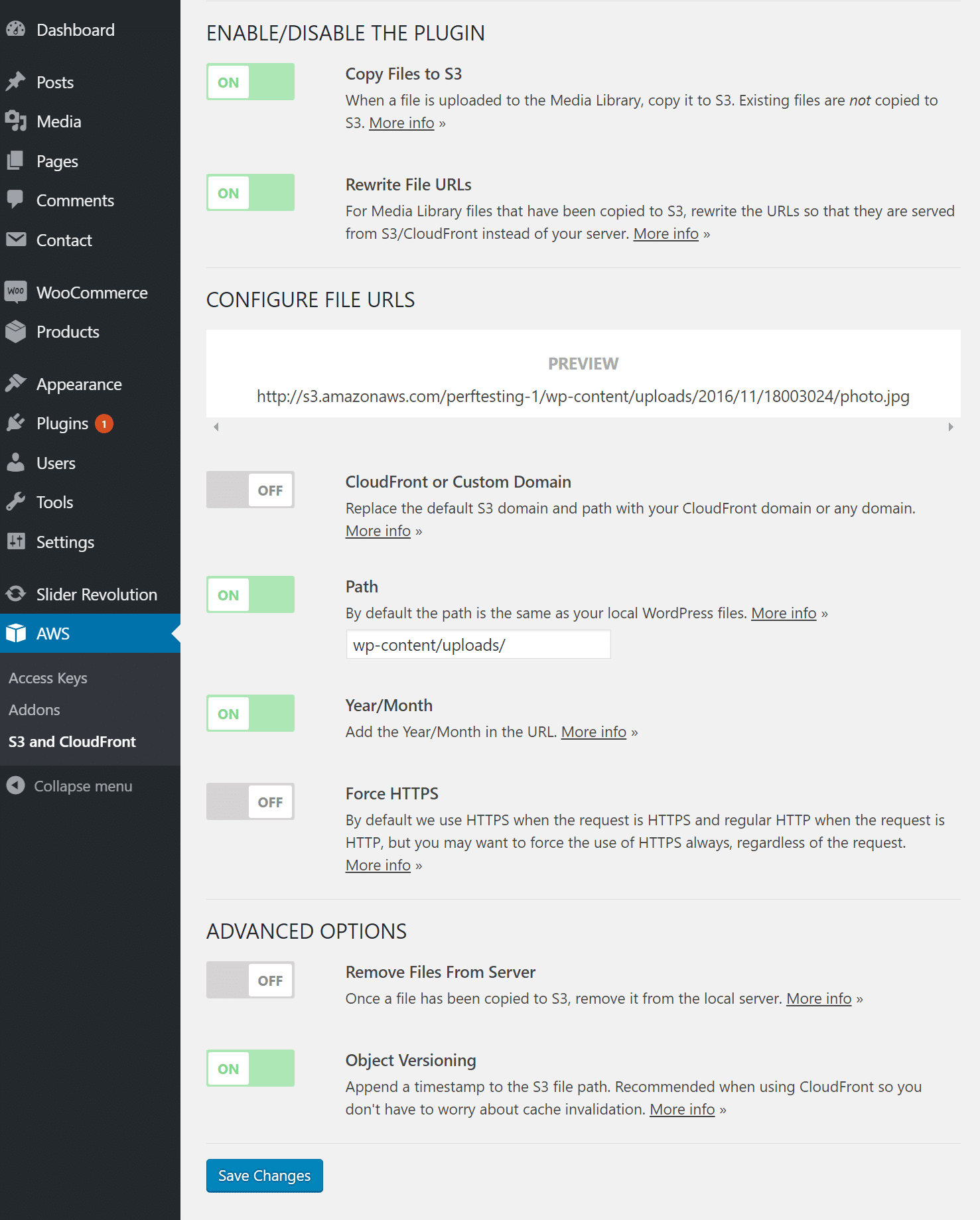Image resolution: width=980 pixels, height=1220 pixels.
Task: Click the WooCommerce sidebar icon
Action: pos(16,292)
